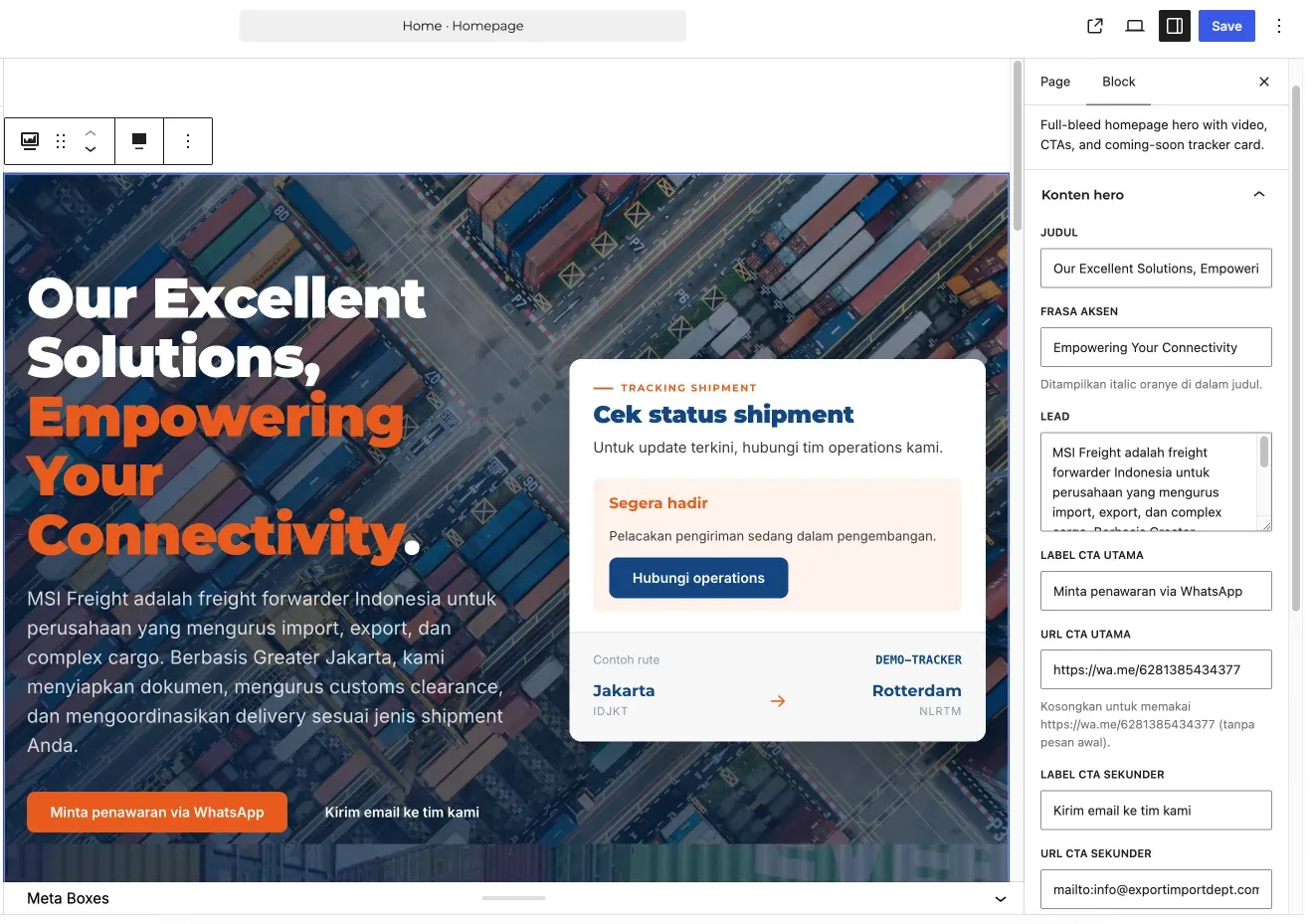
Task: Edit the LABEL CTA SEKUNDER field
Action: [x=1156, y=811]
